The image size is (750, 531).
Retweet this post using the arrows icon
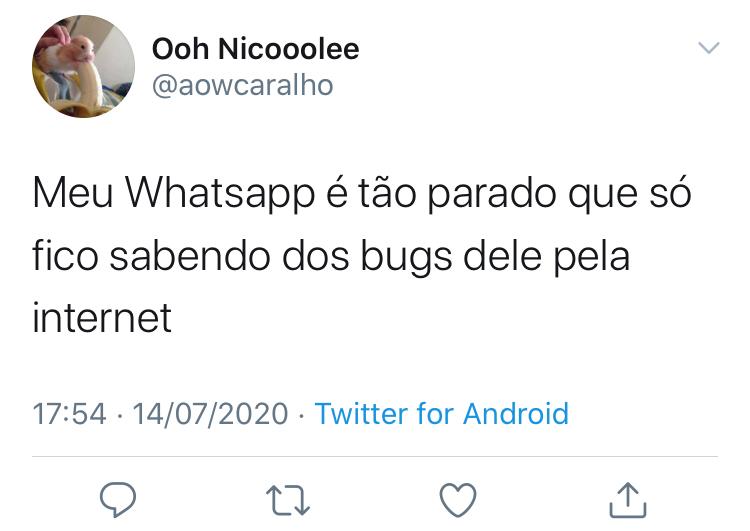pyautogui.click(x=288, y=500)
